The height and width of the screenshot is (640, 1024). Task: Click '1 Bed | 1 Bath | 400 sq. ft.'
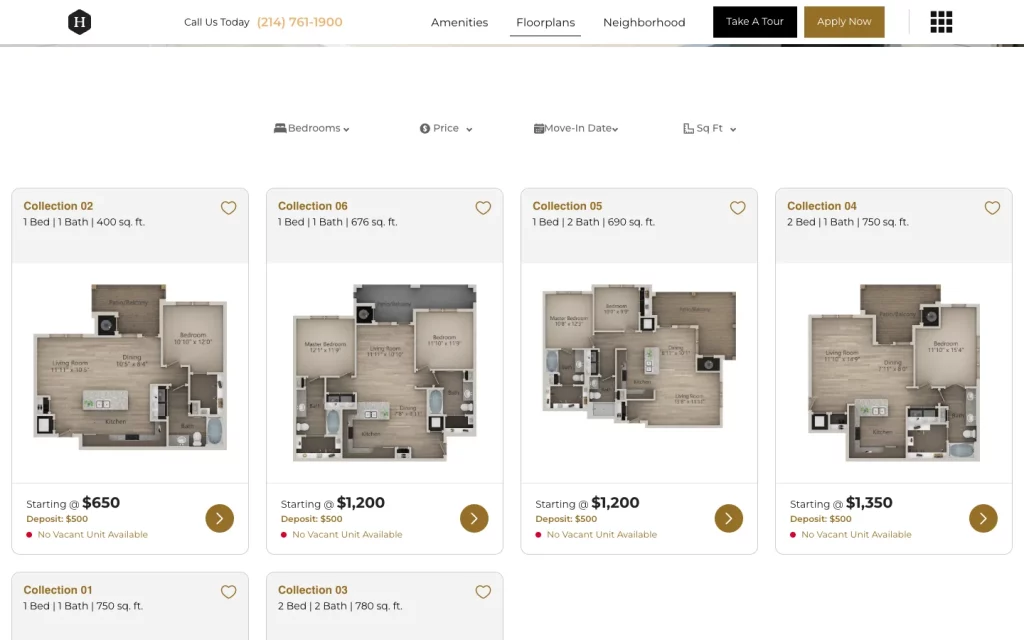coord(84,222)
